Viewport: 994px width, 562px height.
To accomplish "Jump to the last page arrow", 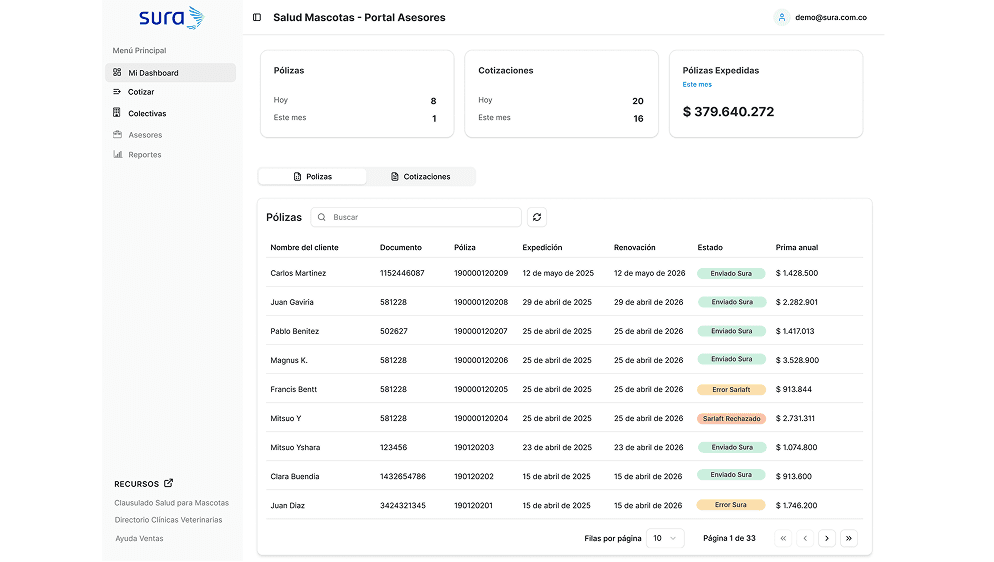I will click(849, 538).
